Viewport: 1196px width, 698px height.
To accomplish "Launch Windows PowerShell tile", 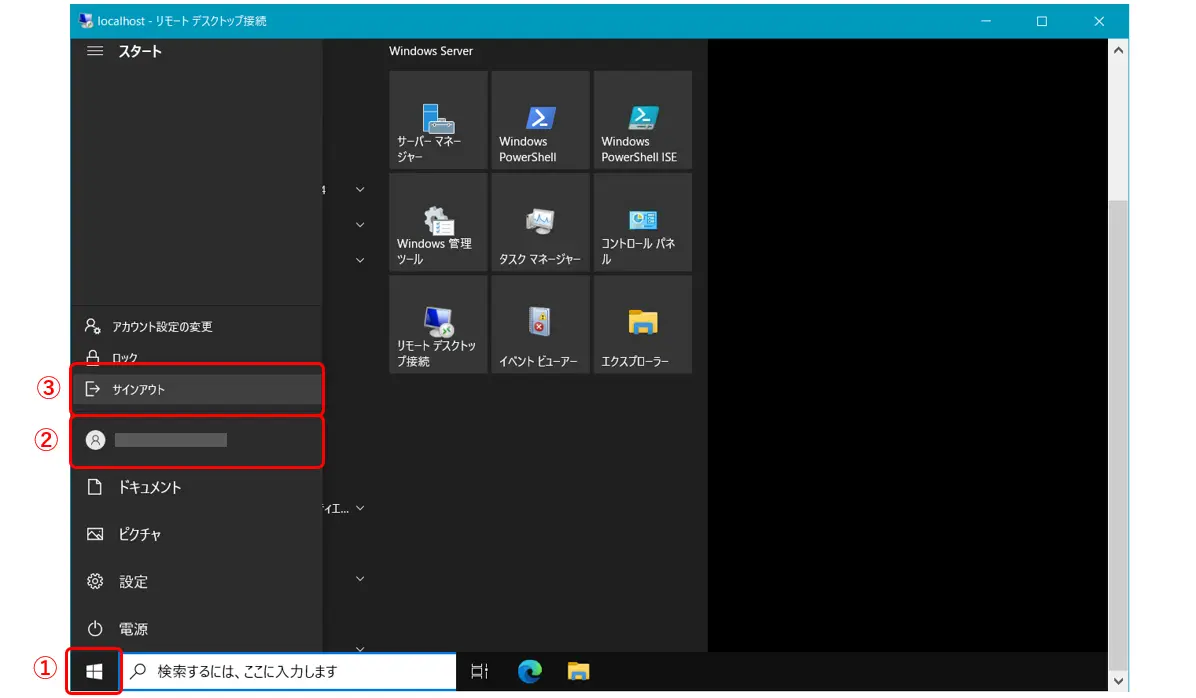I will coord(540,120).
